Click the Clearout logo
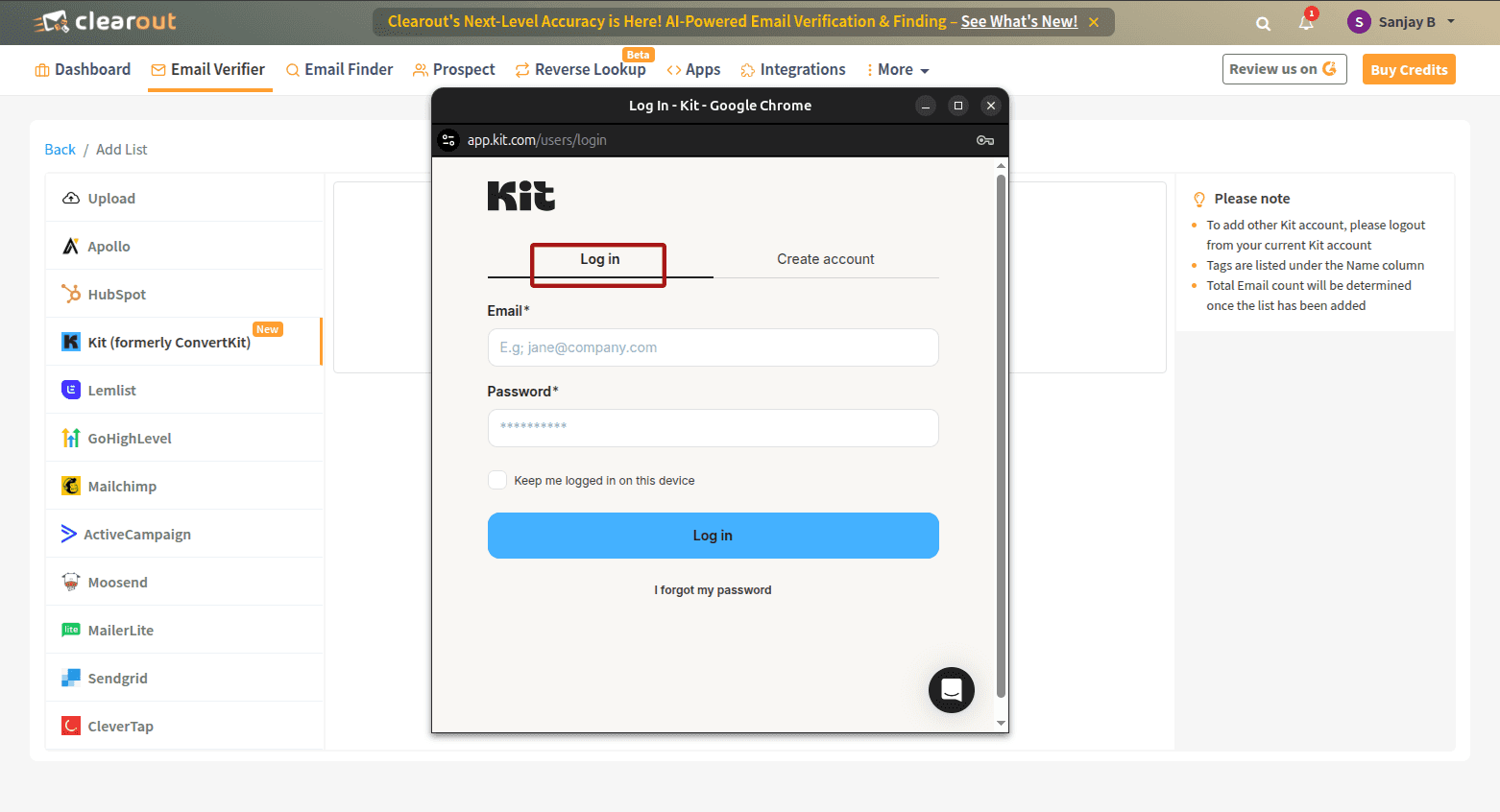1500x812 pixels. point(106,21)
